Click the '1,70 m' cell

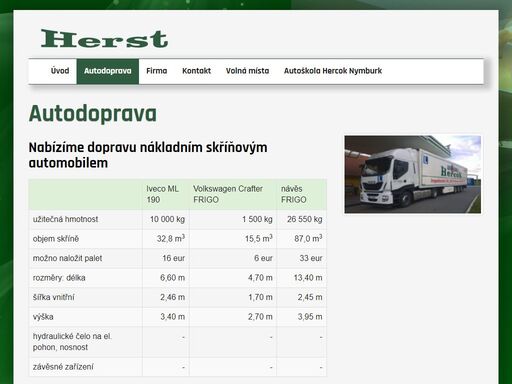[x=233, y=297]
